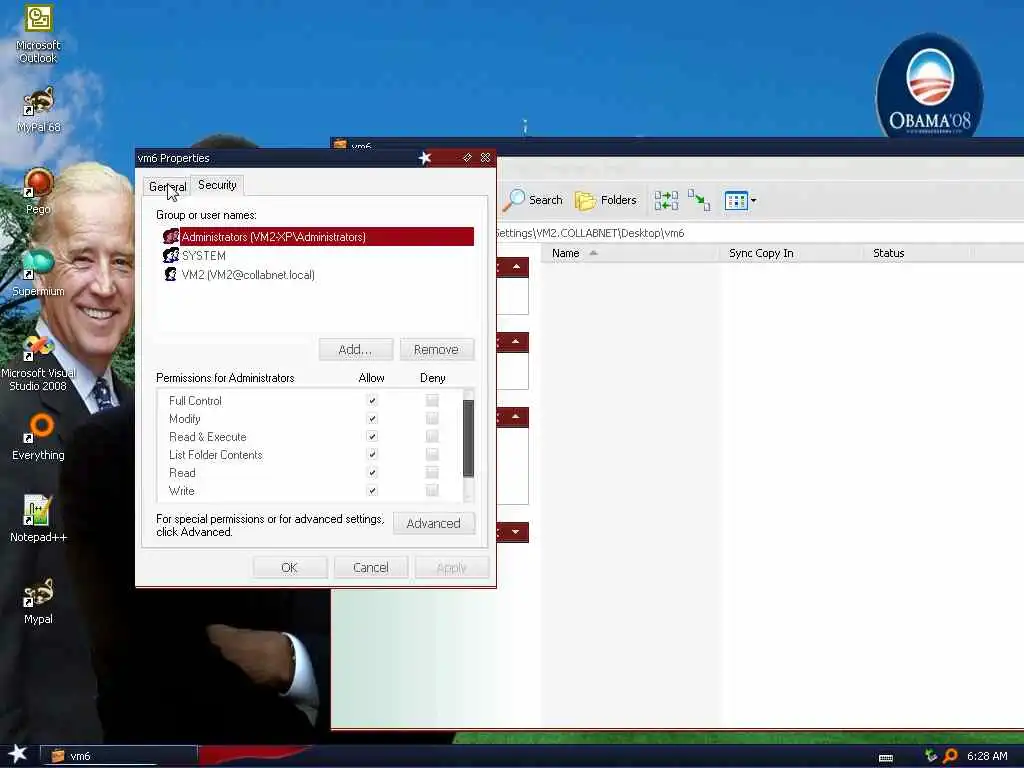Toggle Allow checkbox for Read & Execute
Screen dimensions: 1024x768
click(372, 436)
